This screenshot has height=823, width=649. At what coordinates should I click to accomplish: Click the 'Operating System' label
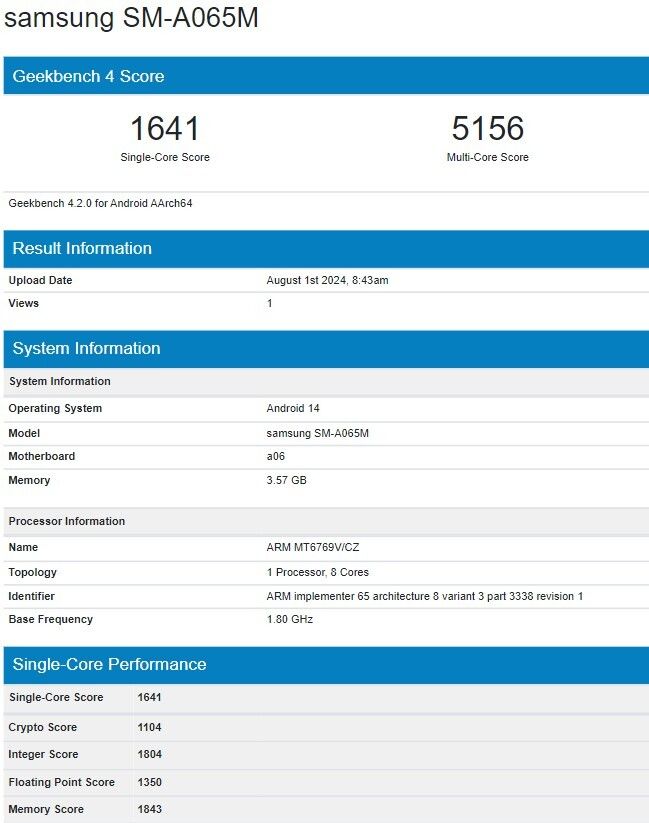[55, 408]
